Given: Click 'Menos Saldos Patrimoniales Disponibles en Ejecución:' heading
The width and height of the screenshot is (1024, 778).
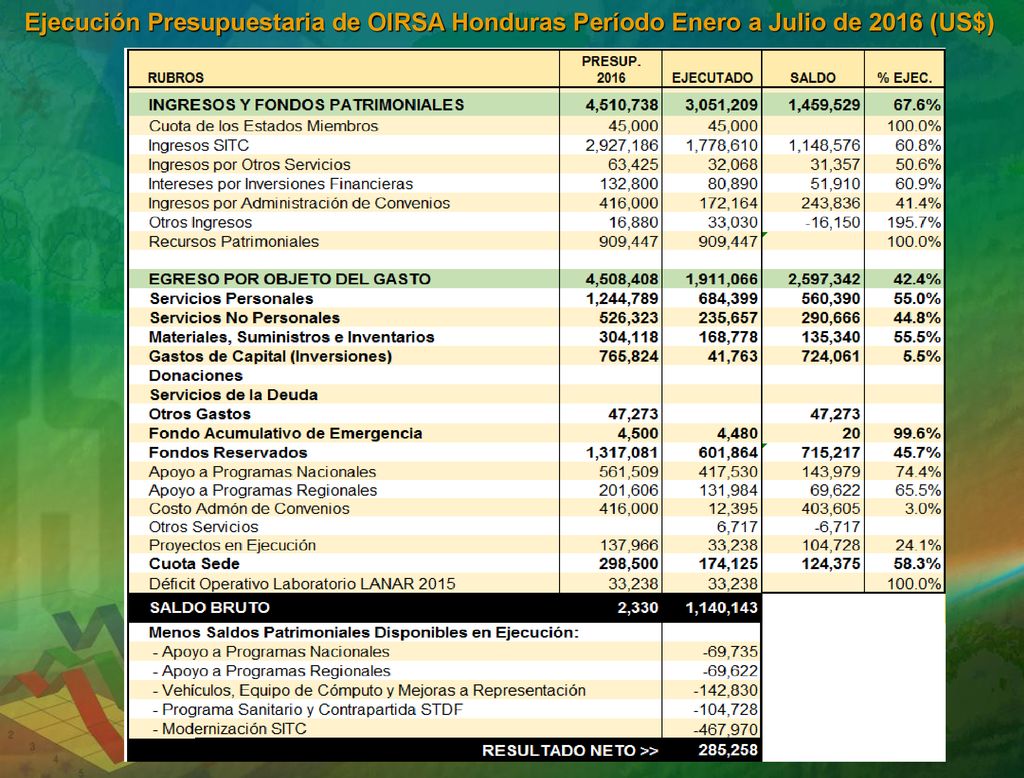Looking at the screenshot, I should (364, 632).
